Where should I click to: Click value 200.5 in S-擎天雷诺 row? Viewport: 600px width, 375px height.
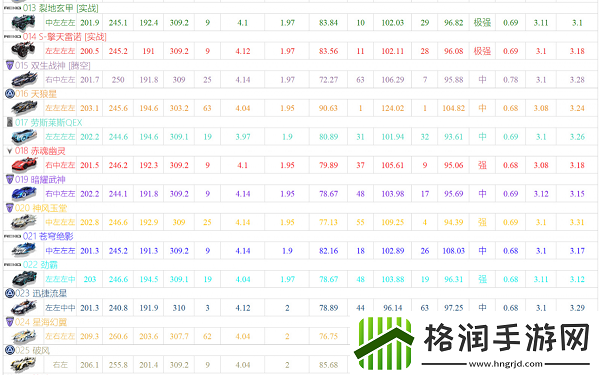pos(90,51)
